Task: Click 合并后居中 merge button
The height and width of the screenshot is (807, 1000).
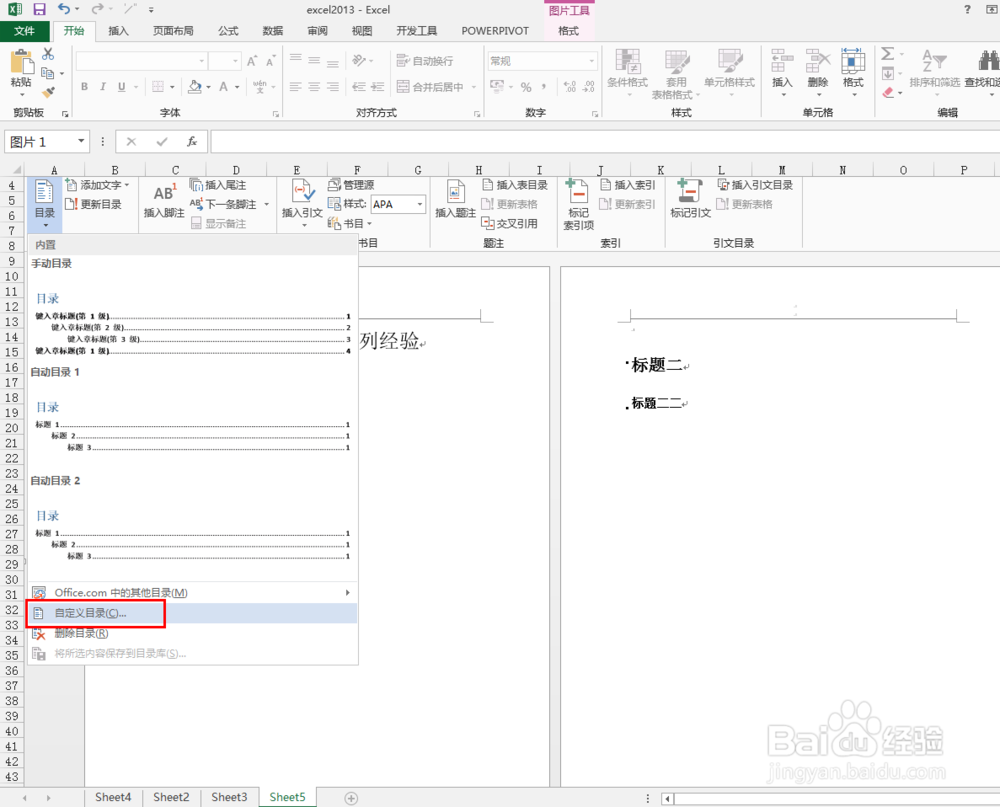Action: [431, 87]
